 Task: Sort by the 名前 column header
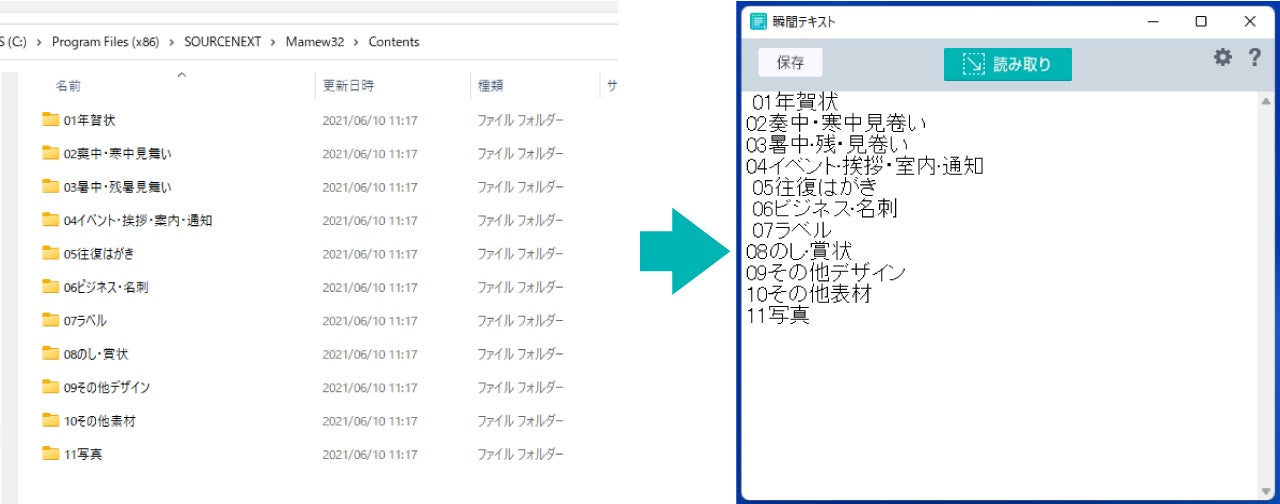pos(68,87)
